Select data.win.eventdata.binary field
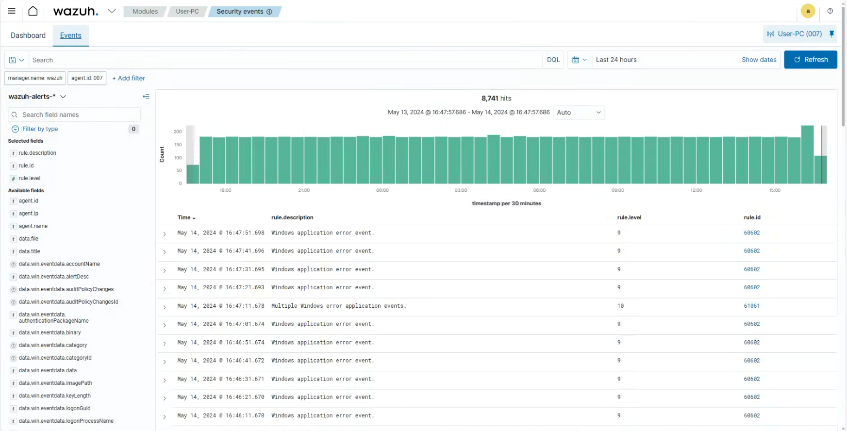Image resolution: width=847 pixels, height=431 pixels. pyautogui.click(x=50, y=333)
